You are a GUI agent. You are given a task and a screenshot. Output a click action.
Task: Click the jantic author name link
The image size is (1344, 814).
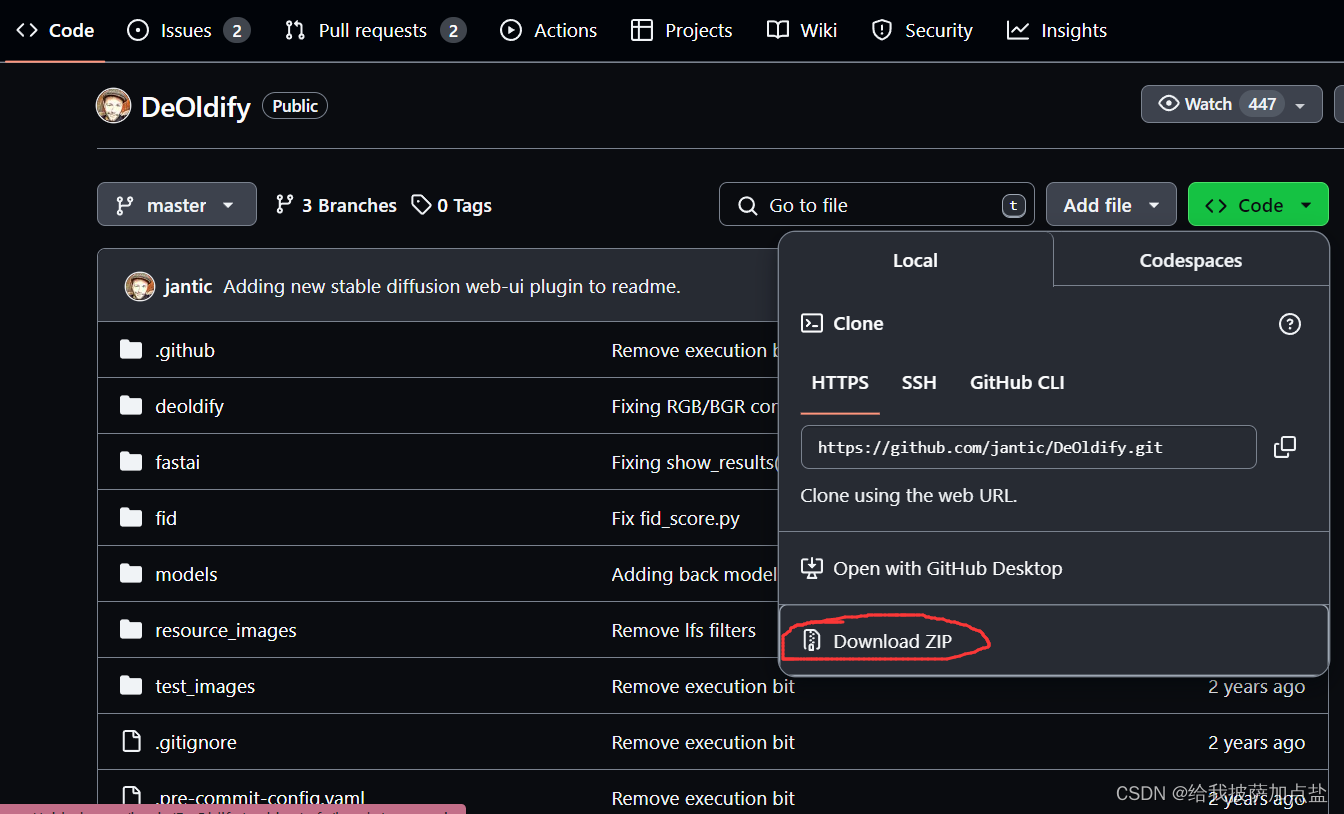pos(188,286)
